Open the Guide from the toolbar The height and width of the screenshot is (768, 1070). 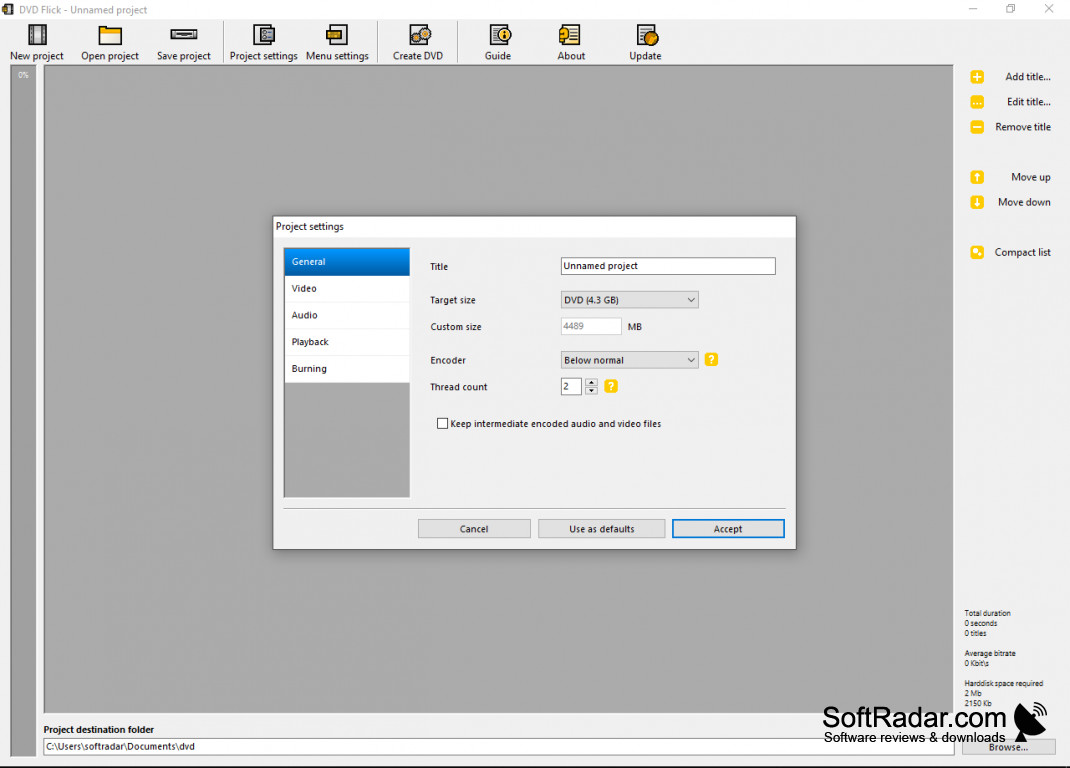(x=497, y=42)
